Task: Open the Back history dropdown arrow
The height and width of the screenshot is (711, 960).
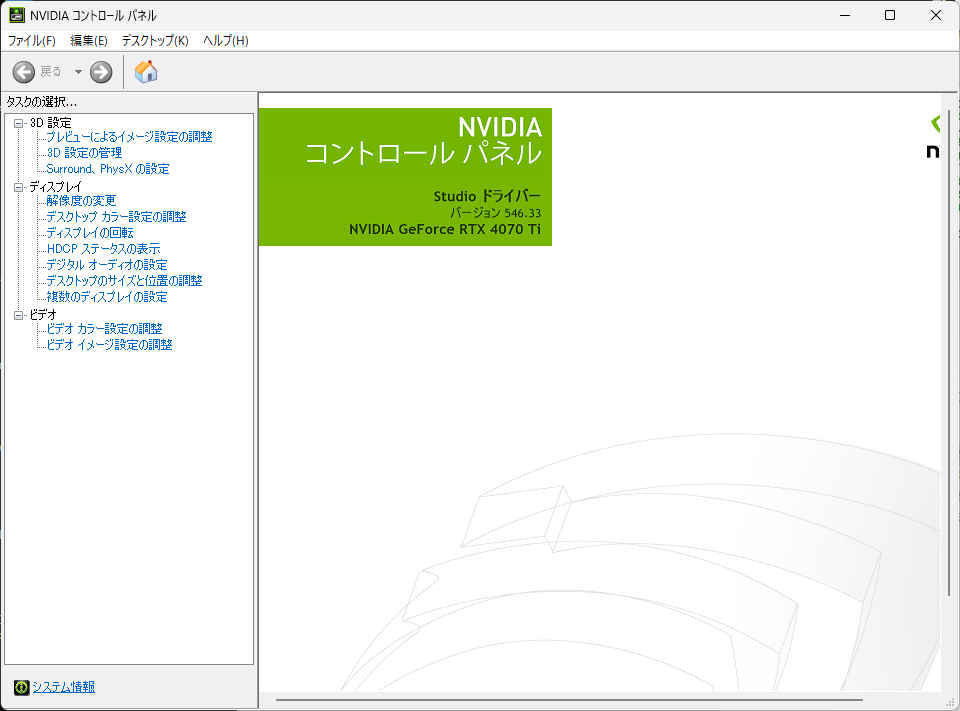Action: coord(78,72)
